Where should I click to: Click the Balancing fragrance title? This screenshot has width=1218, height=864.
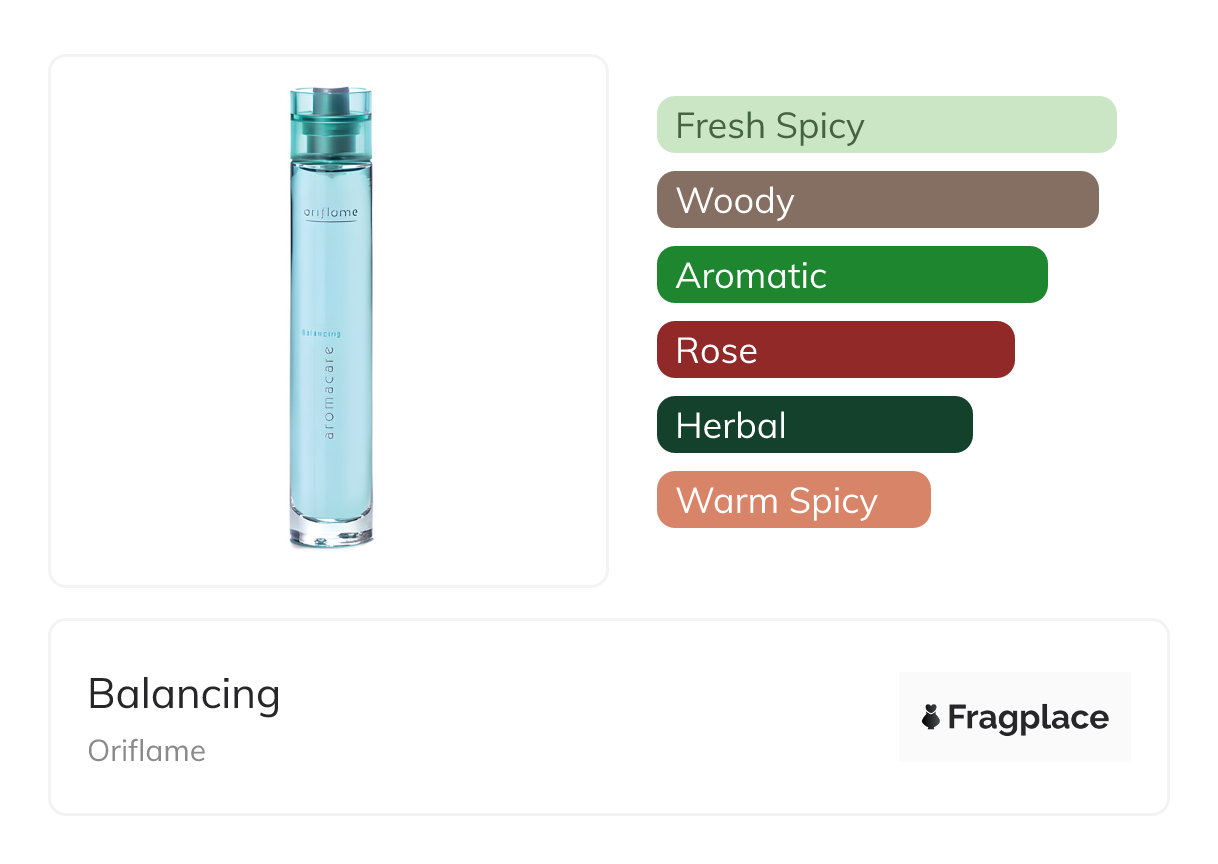point(184,694)
